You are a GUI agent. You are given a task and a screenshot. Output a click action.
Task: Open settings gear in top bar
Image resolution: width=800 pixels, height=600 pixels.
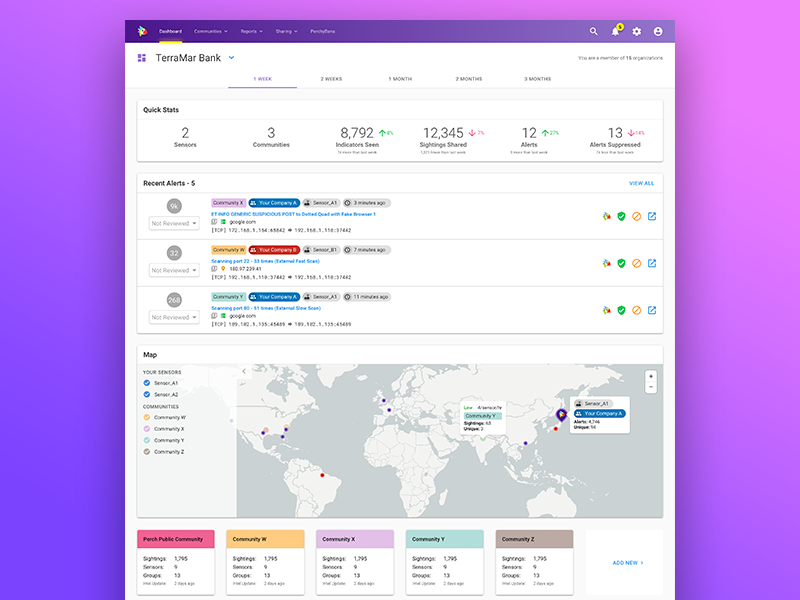(637, 31)
